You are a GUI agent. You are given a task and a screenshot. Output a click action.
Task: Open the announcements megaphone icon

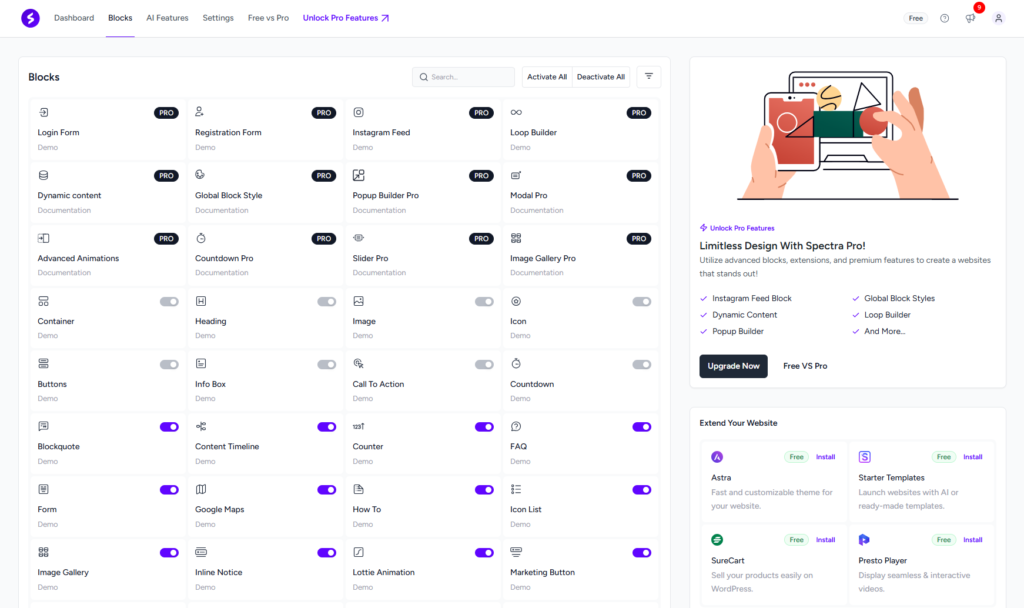tap(970, 18)
